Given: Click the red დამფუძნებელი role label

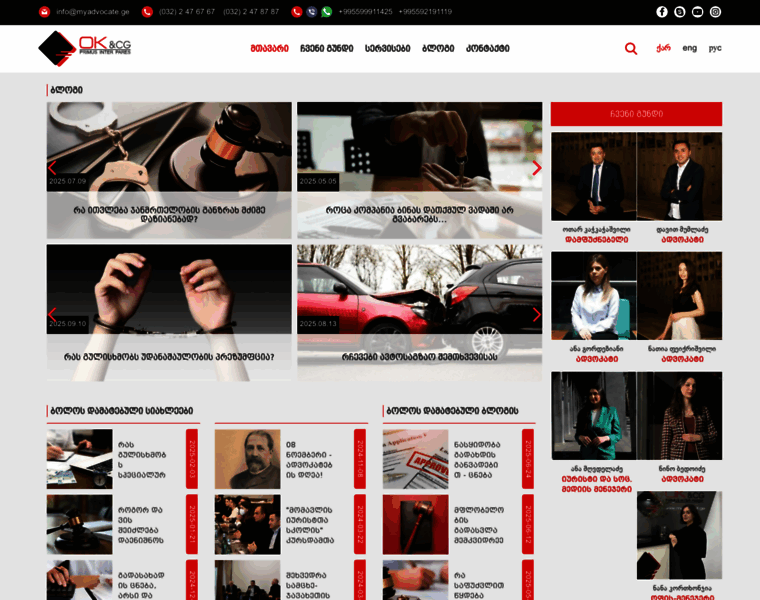Looking at the screenshot, I should (597, 240).
